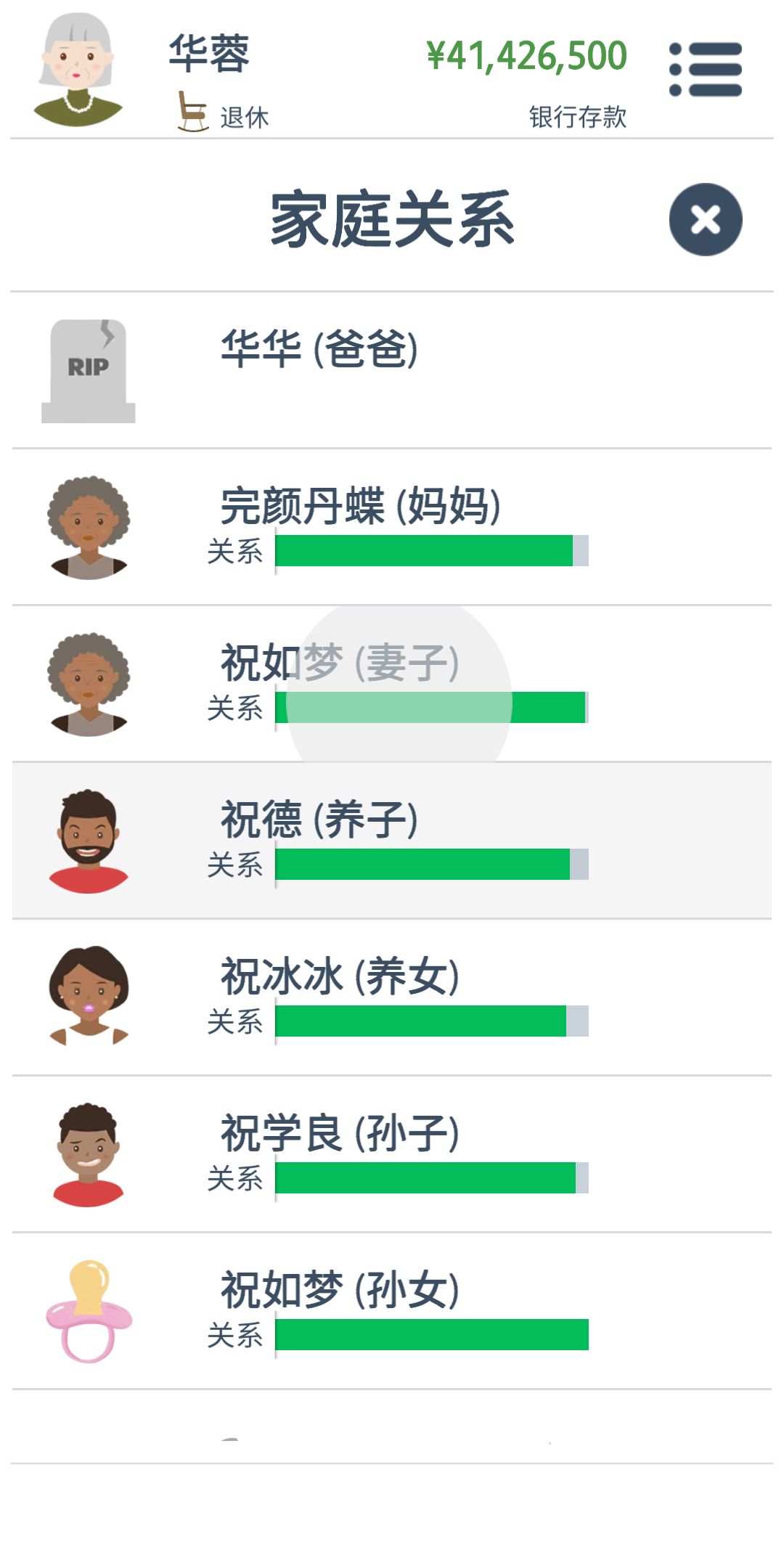Select the 完颜丹蝶 (妈妈) name
Viewport: 784px width, 1568px height.
click(360, 505)
